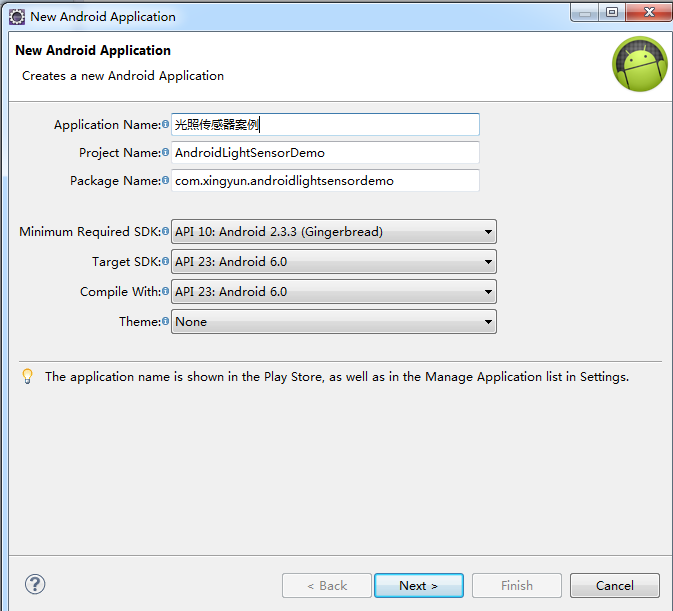673x611 pixels.
Task: Click the 'Creates a new Android Application' description
Action: click(x=123, y=76)
